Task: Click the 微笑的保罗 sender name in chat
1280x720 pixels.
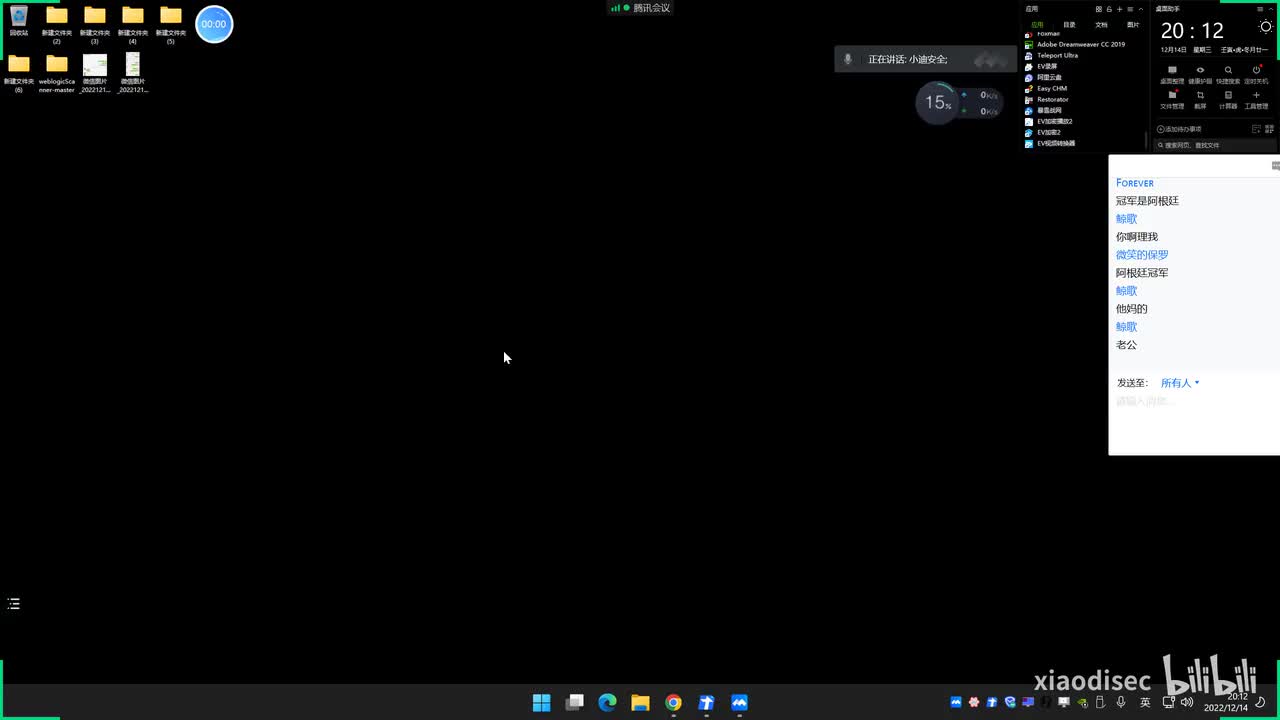Action: (x=1142, y=255)
